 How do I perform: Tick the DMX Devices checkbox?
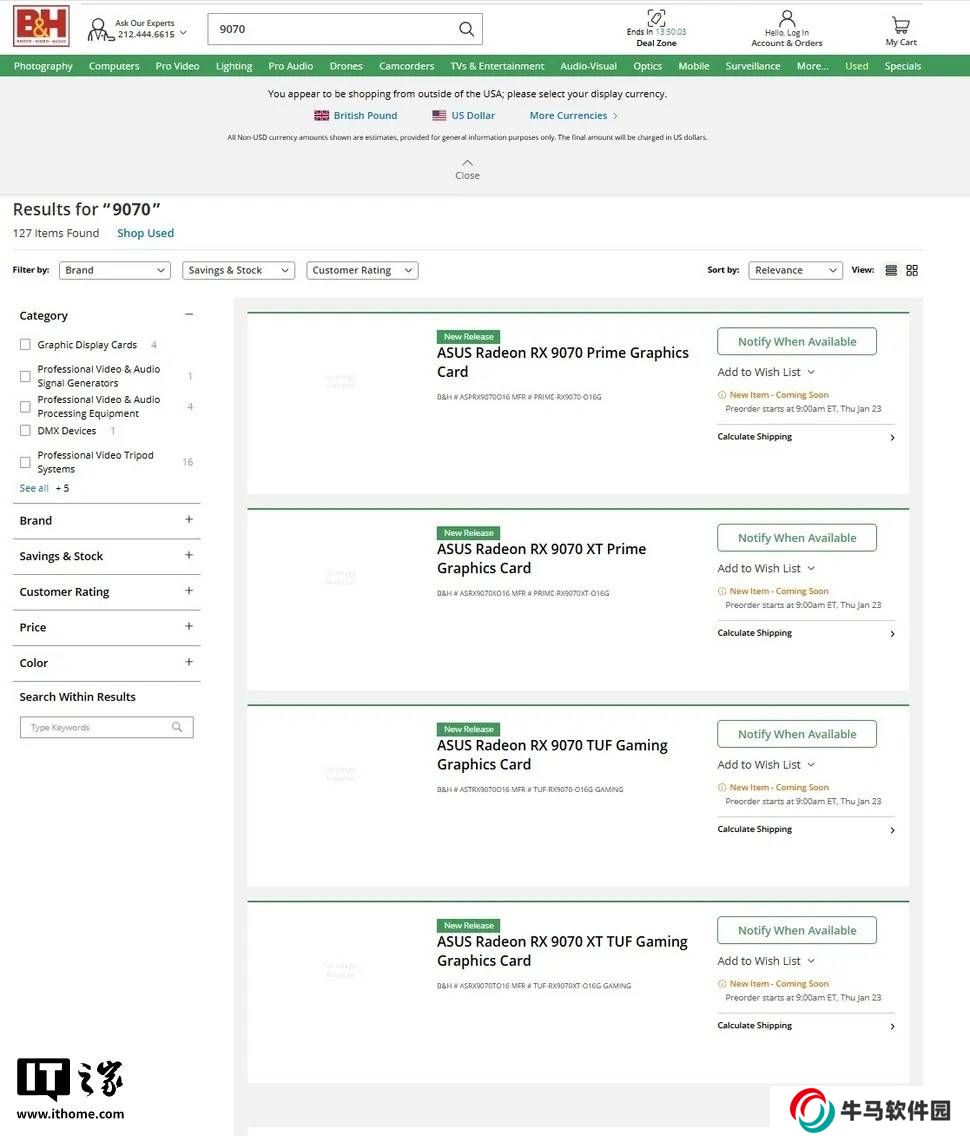point(26,431)
